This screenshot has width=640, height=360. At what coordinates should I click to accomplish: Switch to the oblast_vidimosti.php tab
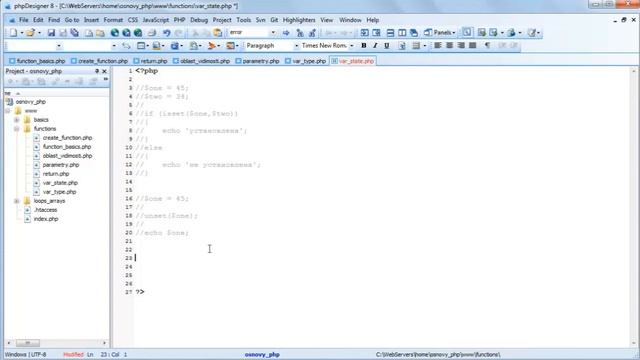pyautogui.click(x=202, y=61)
